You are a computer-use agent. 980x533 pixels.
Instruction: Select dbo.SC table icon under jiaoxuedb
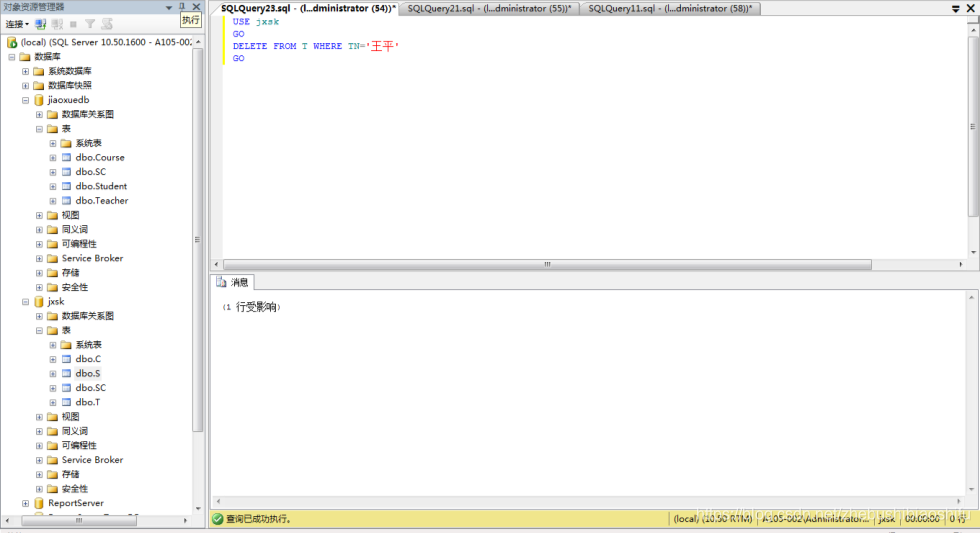tap(66, 172)
